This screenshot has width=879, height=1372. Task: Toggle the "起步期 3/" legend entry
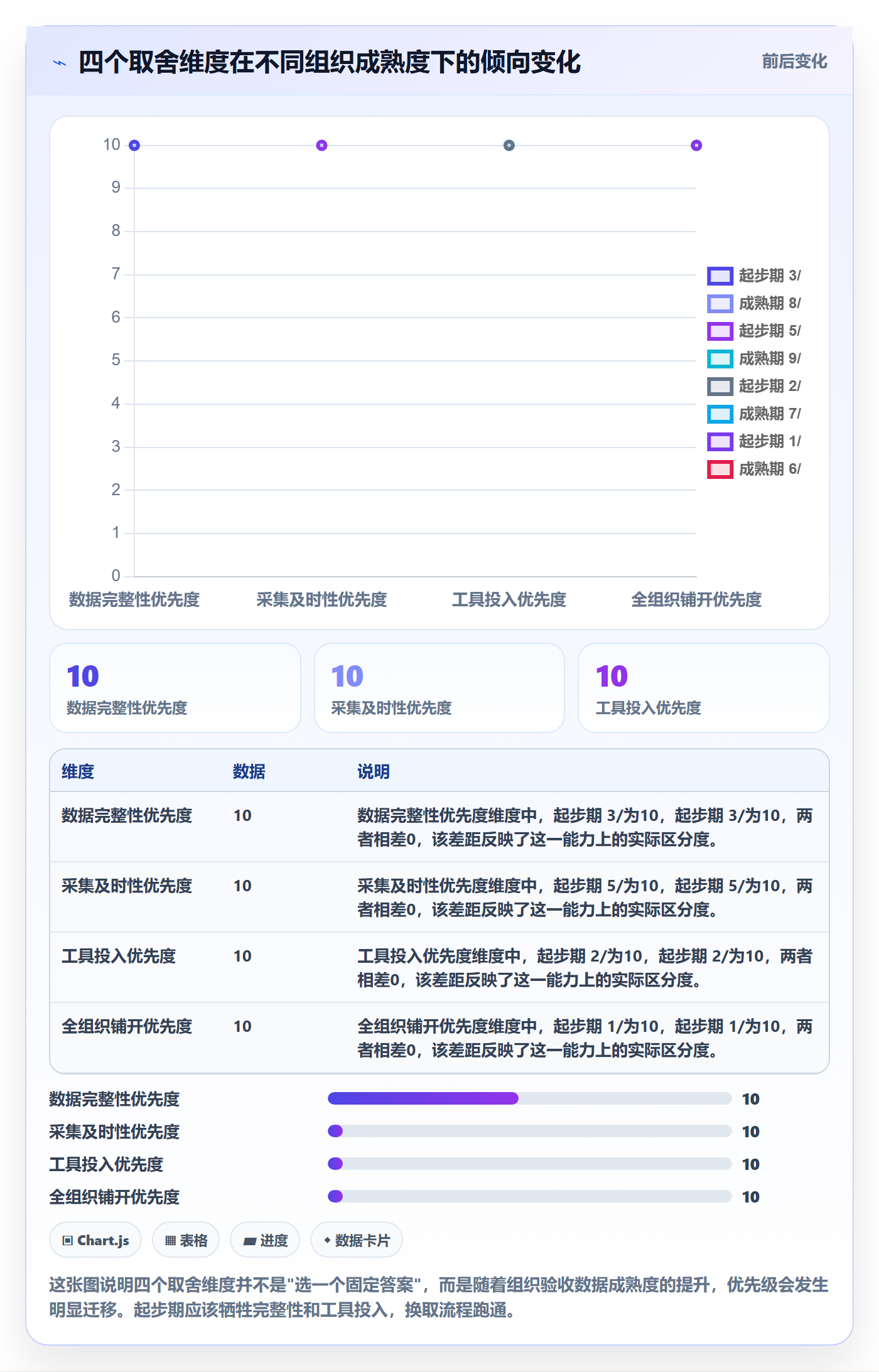point(754,276)
